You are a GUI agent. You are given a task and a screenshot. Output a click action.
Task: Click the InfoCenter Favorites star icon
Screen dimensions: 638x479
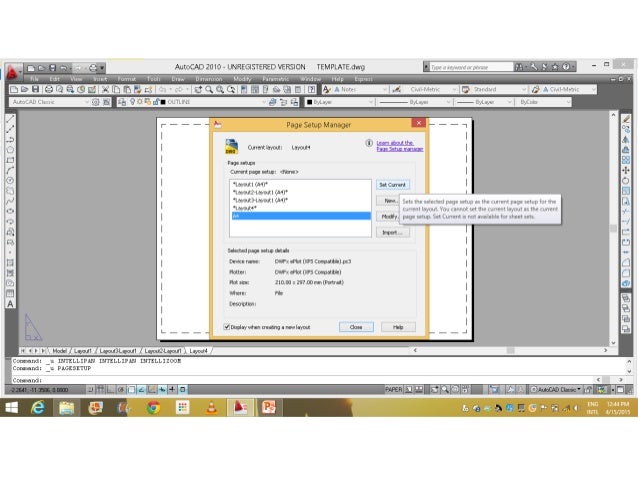pyautogui.click(x=555, y=67)
